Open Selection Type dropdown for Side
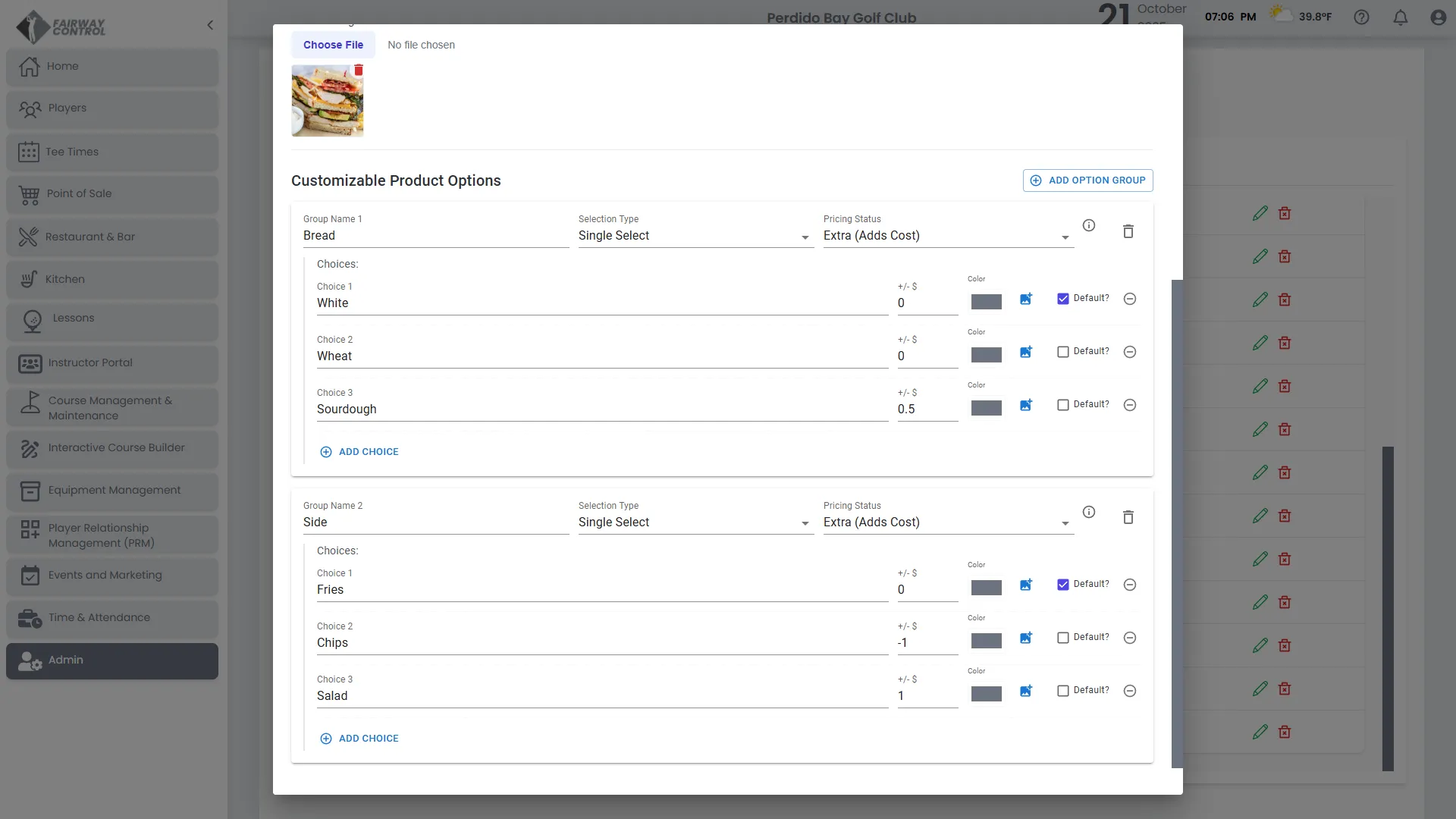This screenshot has height=819, width=1456. pos(695,522)
